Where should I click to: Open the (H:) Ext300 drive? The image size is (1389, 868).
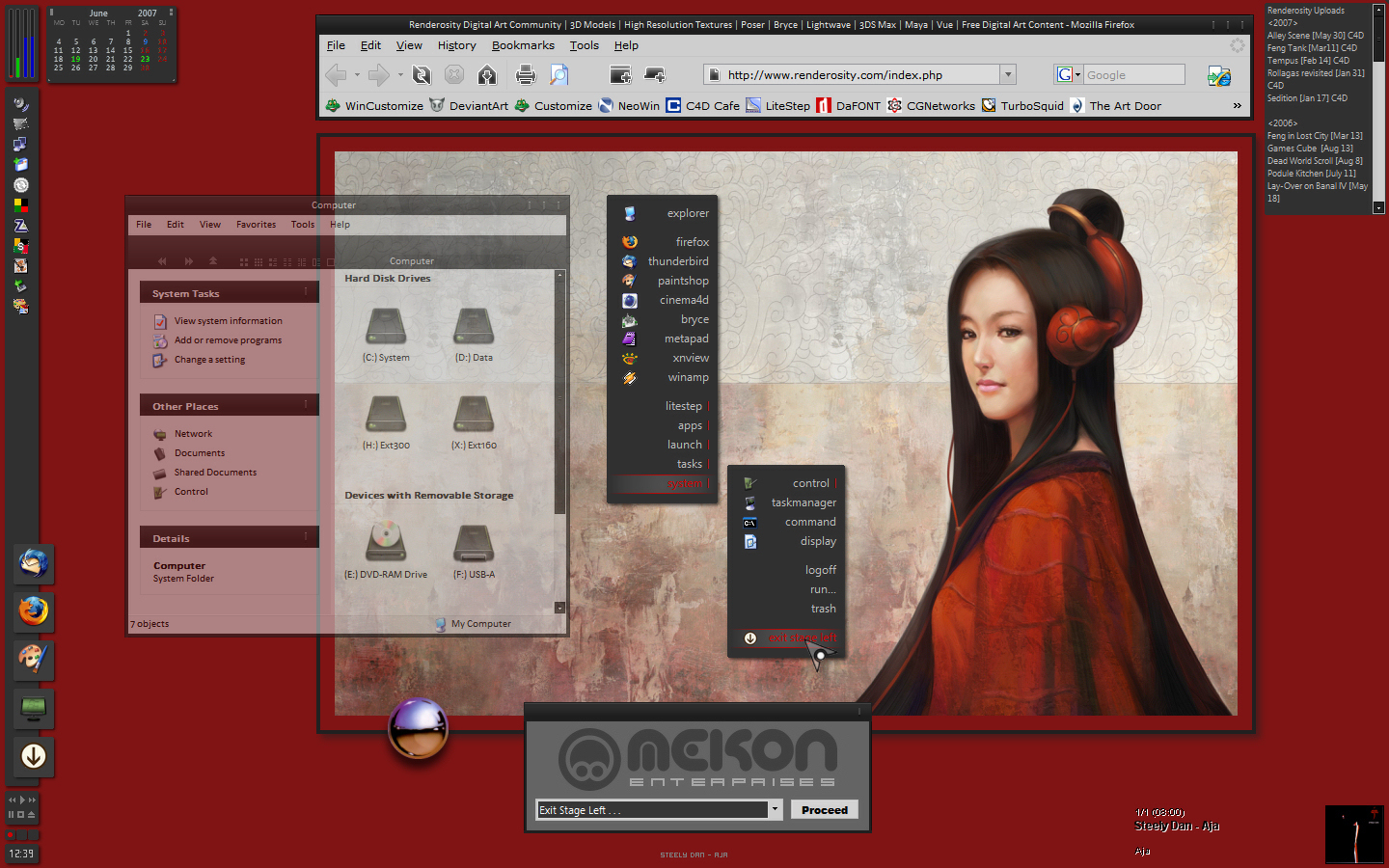point(386,422)
